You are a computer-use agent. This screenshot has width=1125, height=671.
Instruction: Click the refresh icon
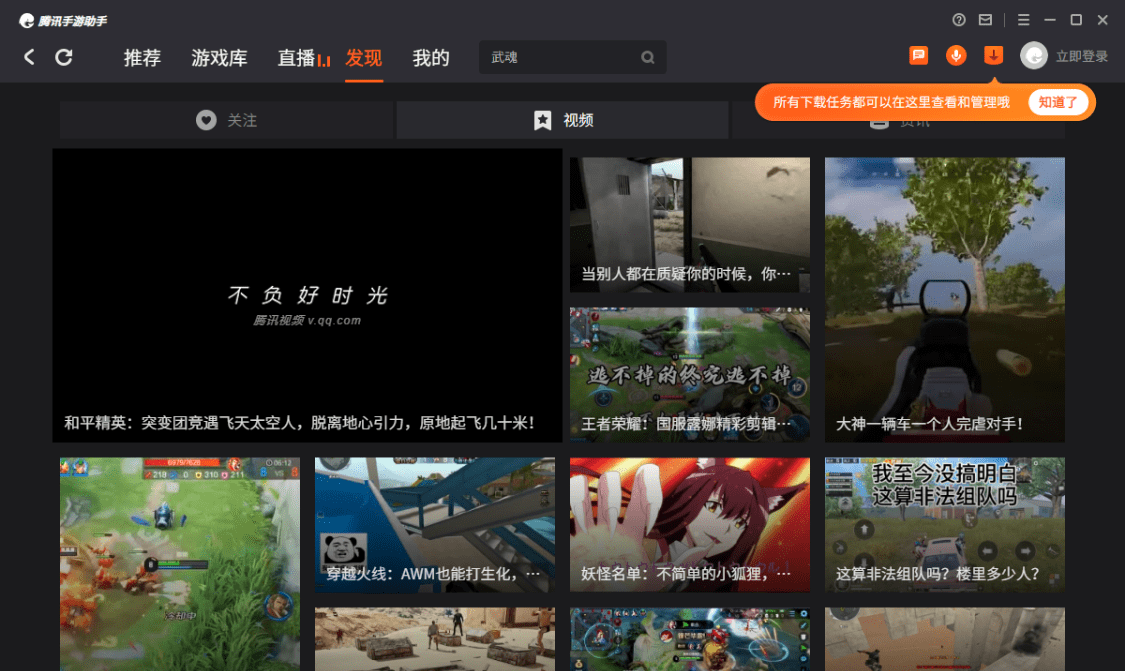click(x=64, y=57)
